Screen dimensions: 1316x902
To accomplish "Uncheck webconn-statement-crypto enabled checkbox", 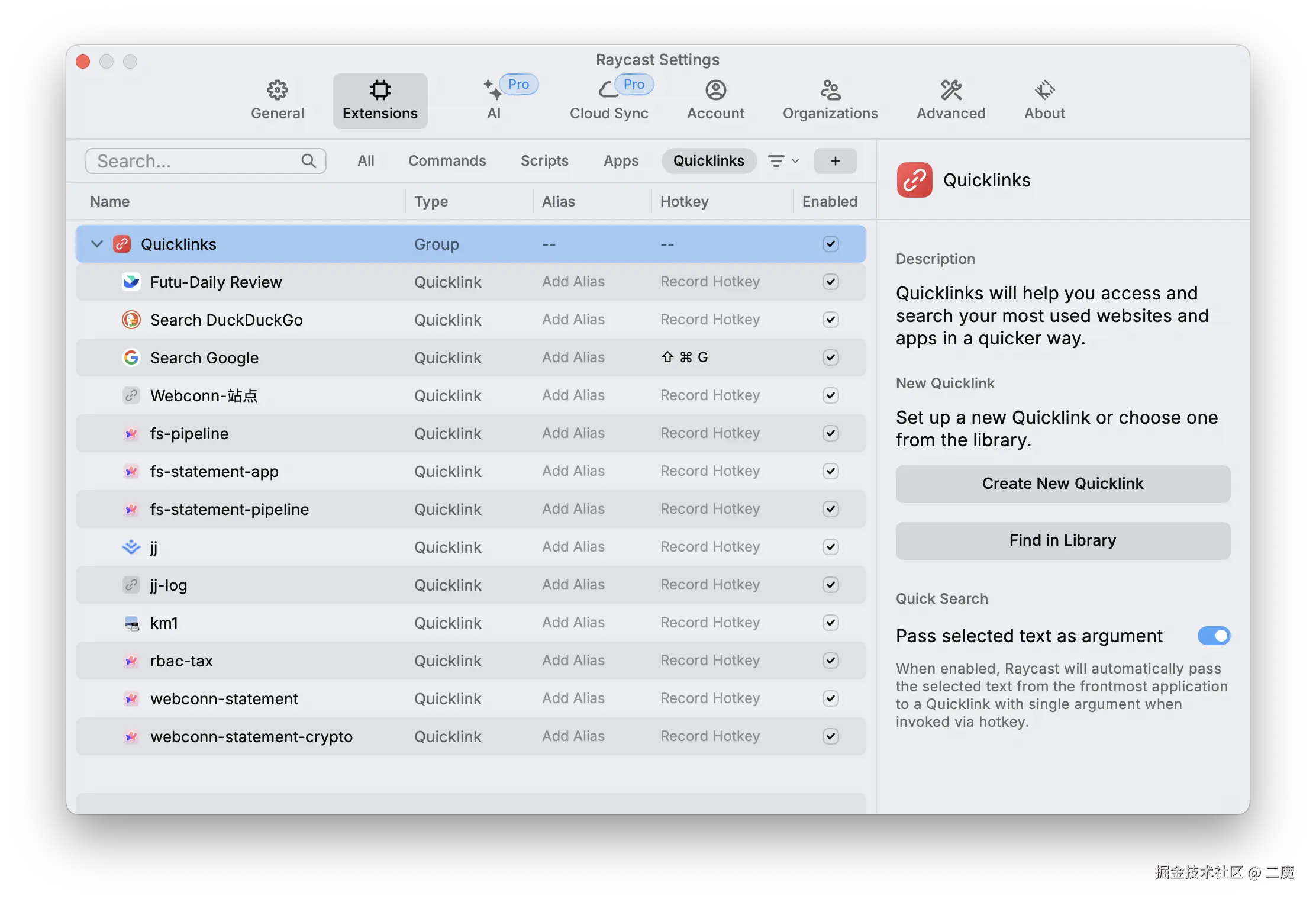I will 830,736.
